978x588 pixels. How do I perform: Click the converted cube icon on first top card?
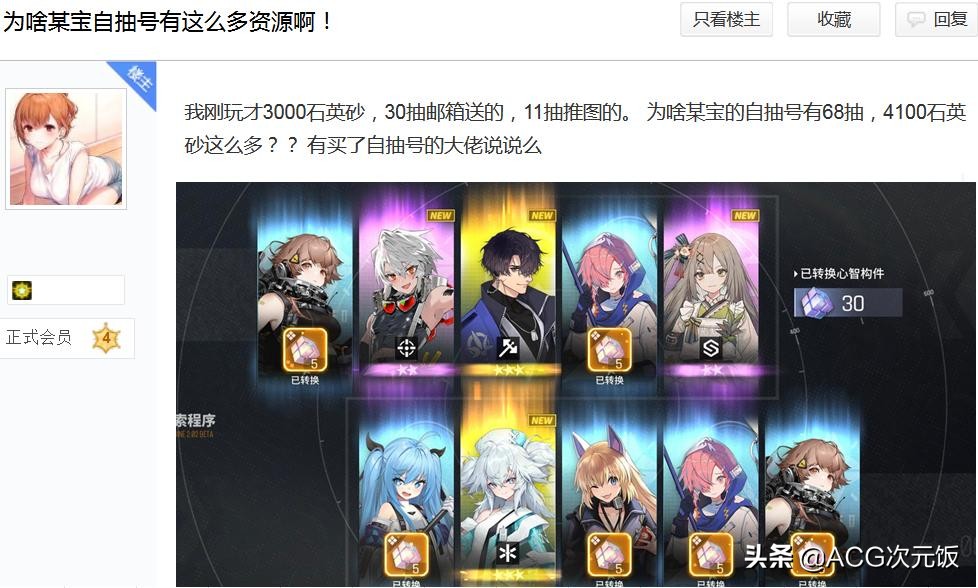(x=305, y=350)
